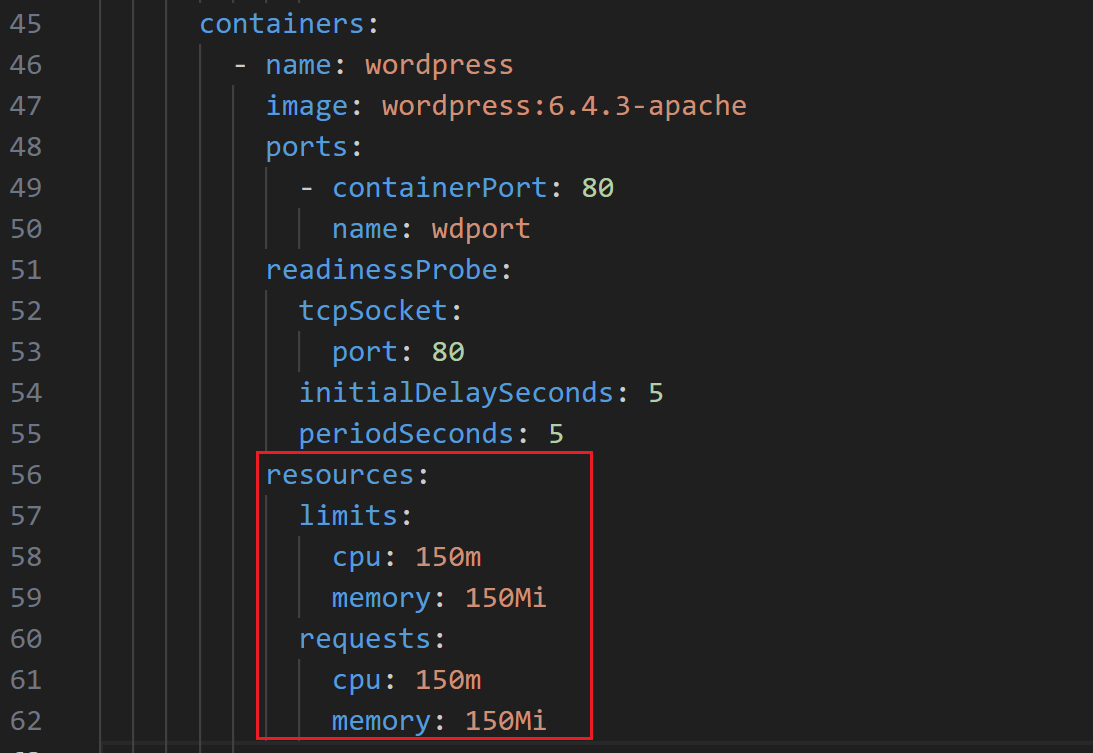Click 'initialDelaySeconds' key
Viewport: 1093px width, 753px height.
[456, 393]
